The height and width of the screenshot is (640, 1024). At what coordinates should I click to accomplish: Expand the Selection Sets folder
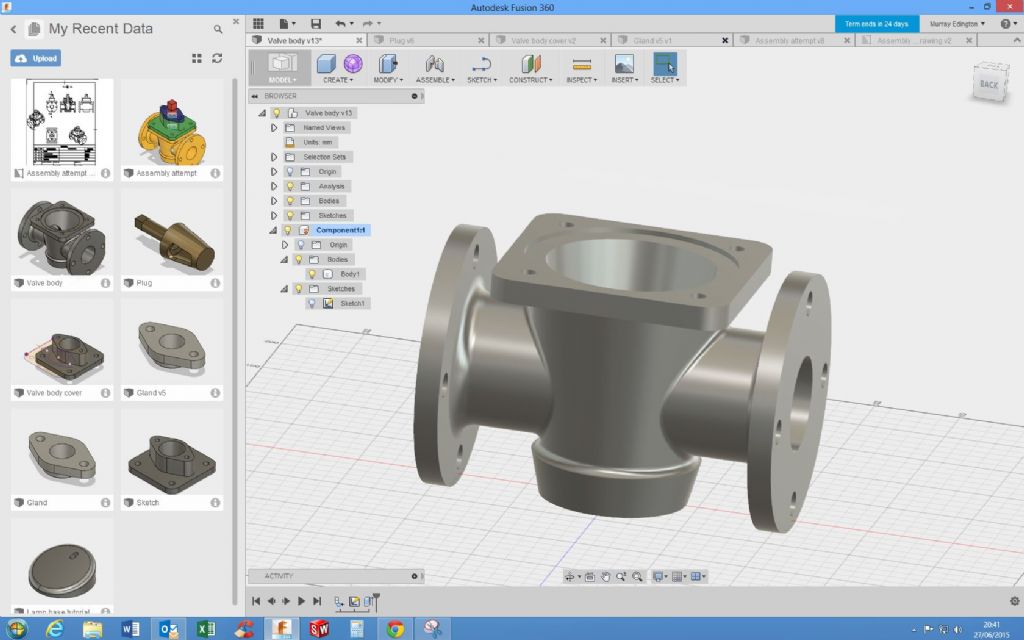click(x=274, y=157)
